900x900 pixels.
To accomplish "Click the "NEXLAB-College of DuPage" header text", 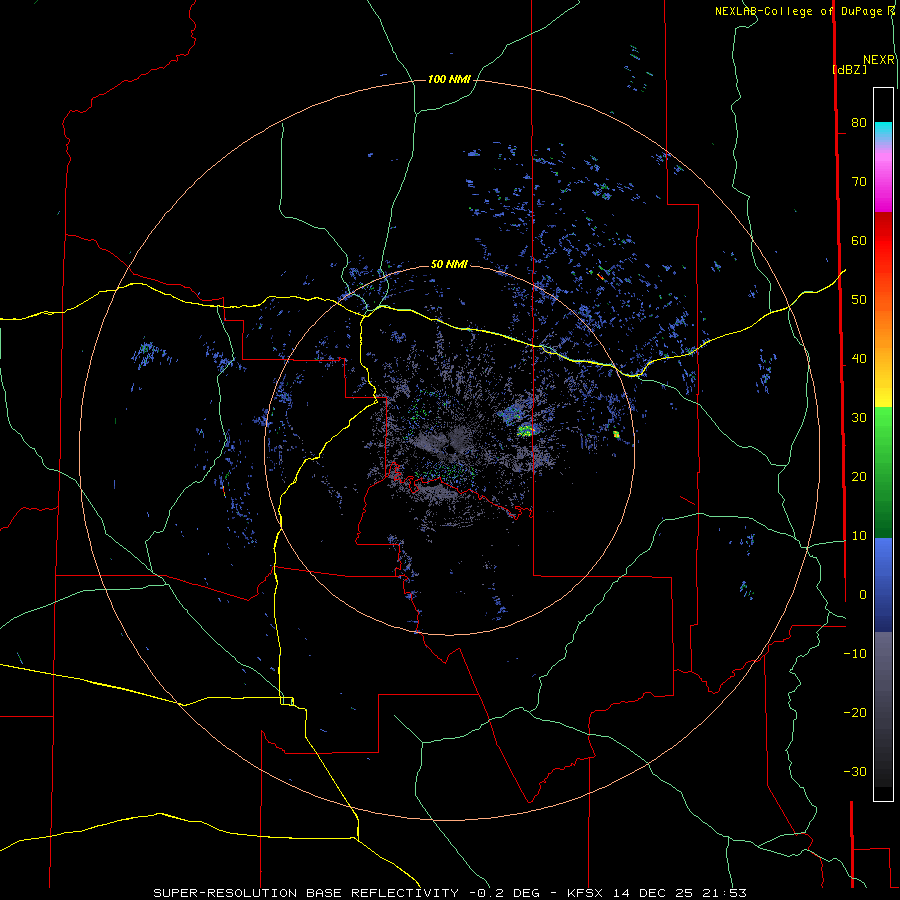I will tap(798, 11).
